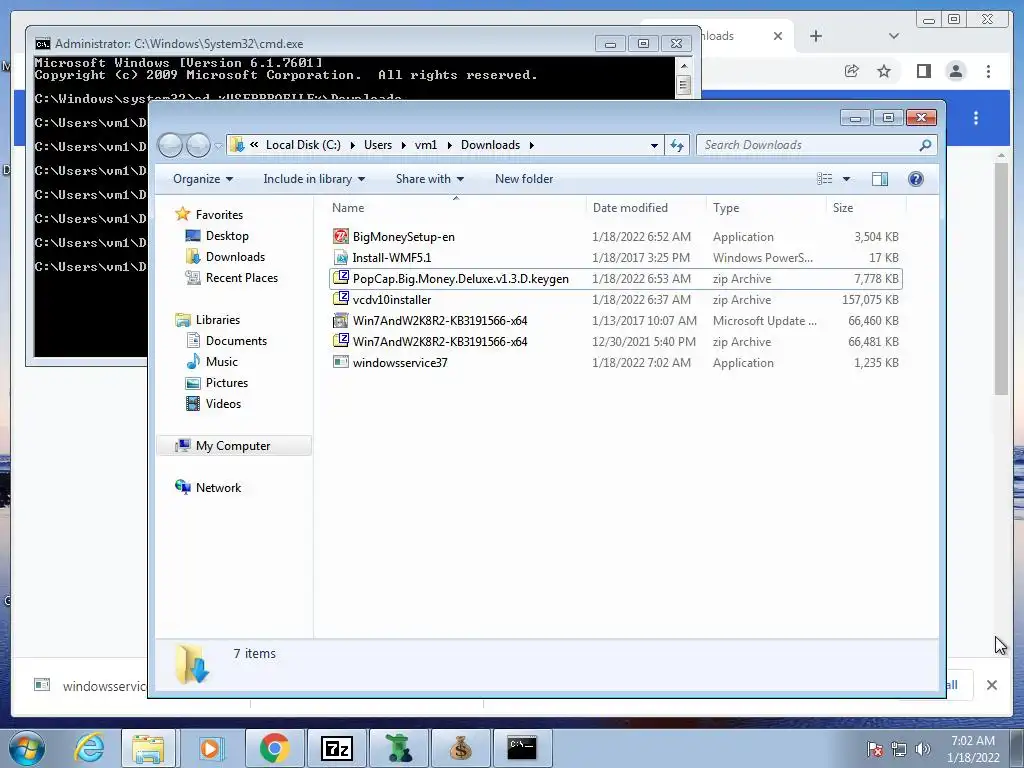Viewport: 1024px width, 768px height.
Task: Open Windows Start button
Action: click(27, 748)
